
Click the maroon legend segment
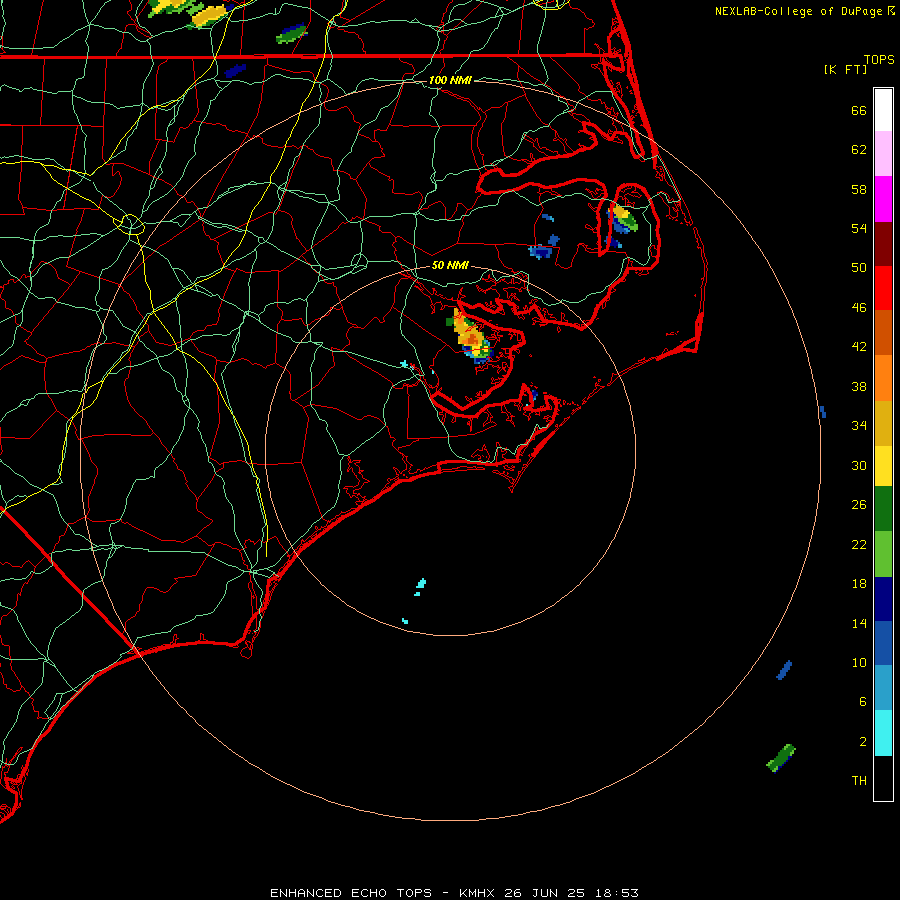(883, 243)
